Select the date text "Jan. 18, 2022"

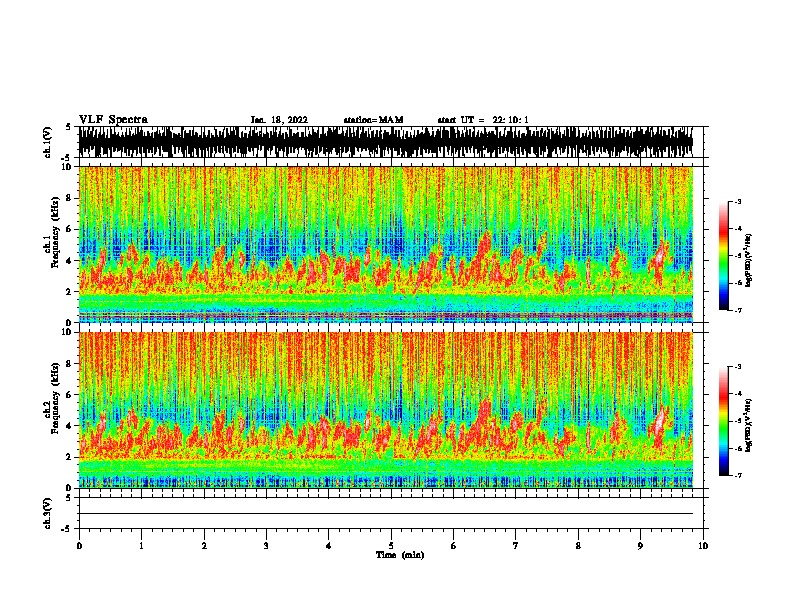(x=279, y=120)
